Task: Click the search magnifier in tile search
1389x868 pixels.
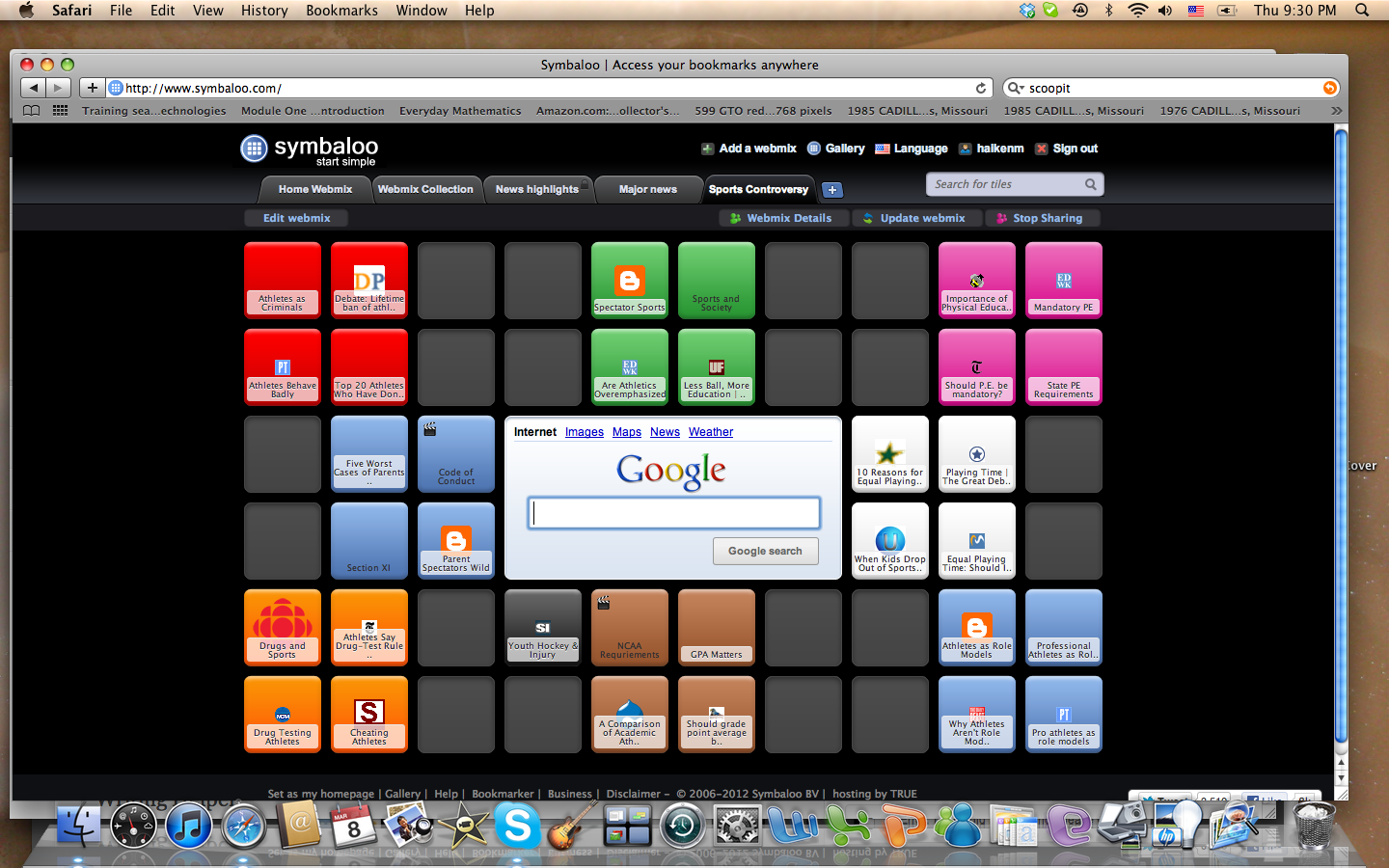Action: (1090, 184)
